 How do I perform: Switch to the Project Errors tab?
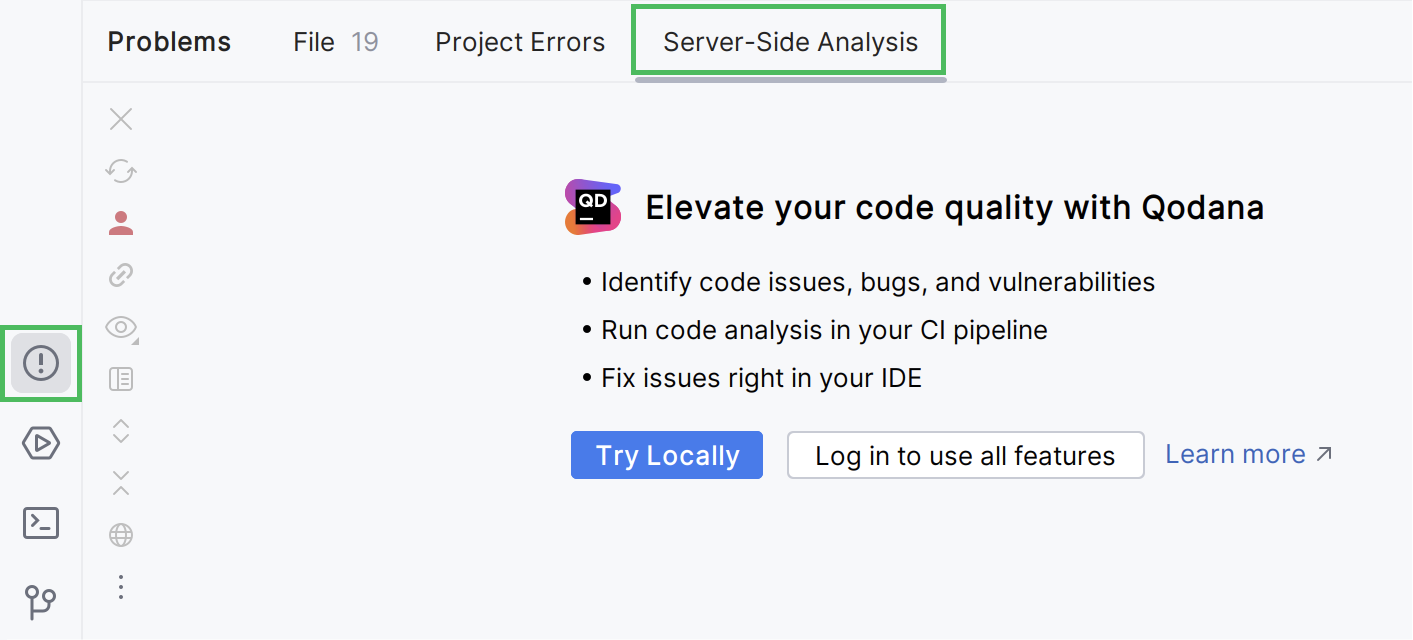pos(520,42)
